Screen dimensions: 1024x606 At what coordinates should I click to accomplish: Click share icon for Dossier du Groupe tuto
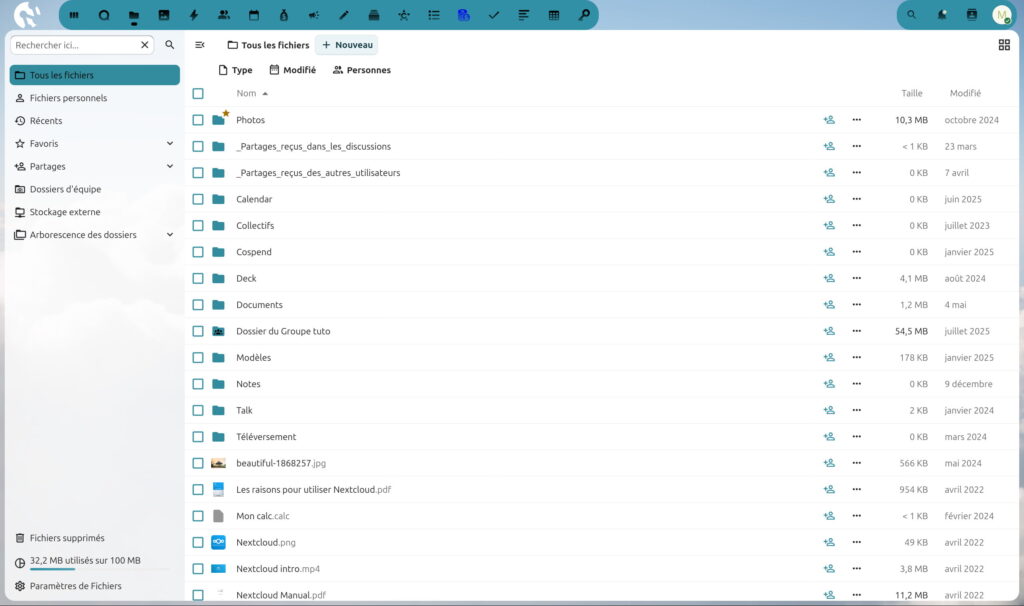click(829, 331)
